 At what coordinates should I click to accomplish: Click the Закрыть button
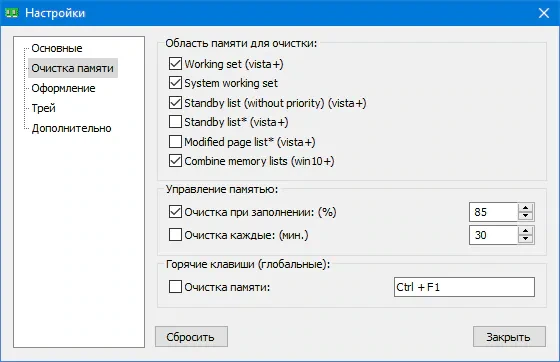click(x=509, y=337)
